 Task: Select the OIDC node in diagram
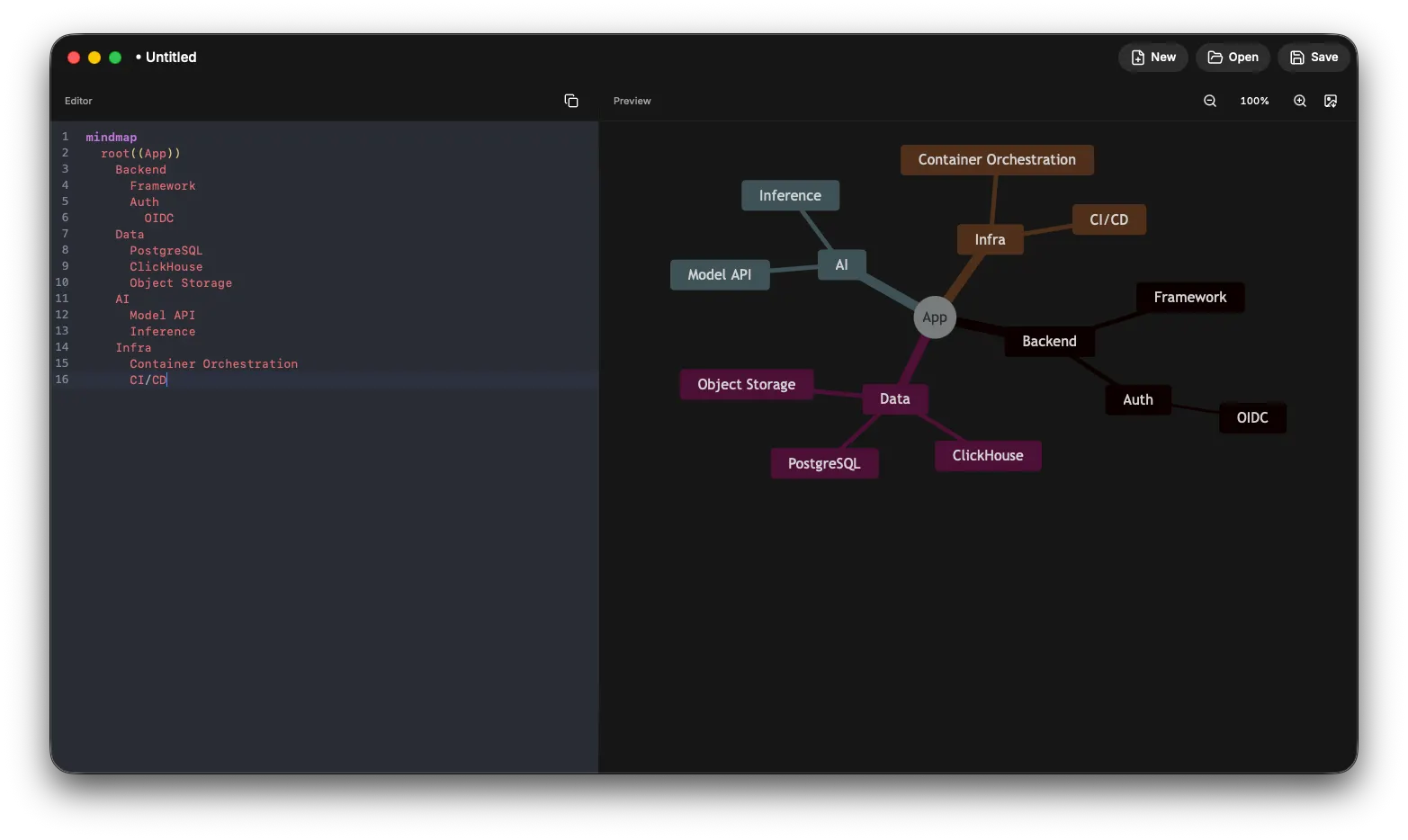click(x=1252, y=418)
